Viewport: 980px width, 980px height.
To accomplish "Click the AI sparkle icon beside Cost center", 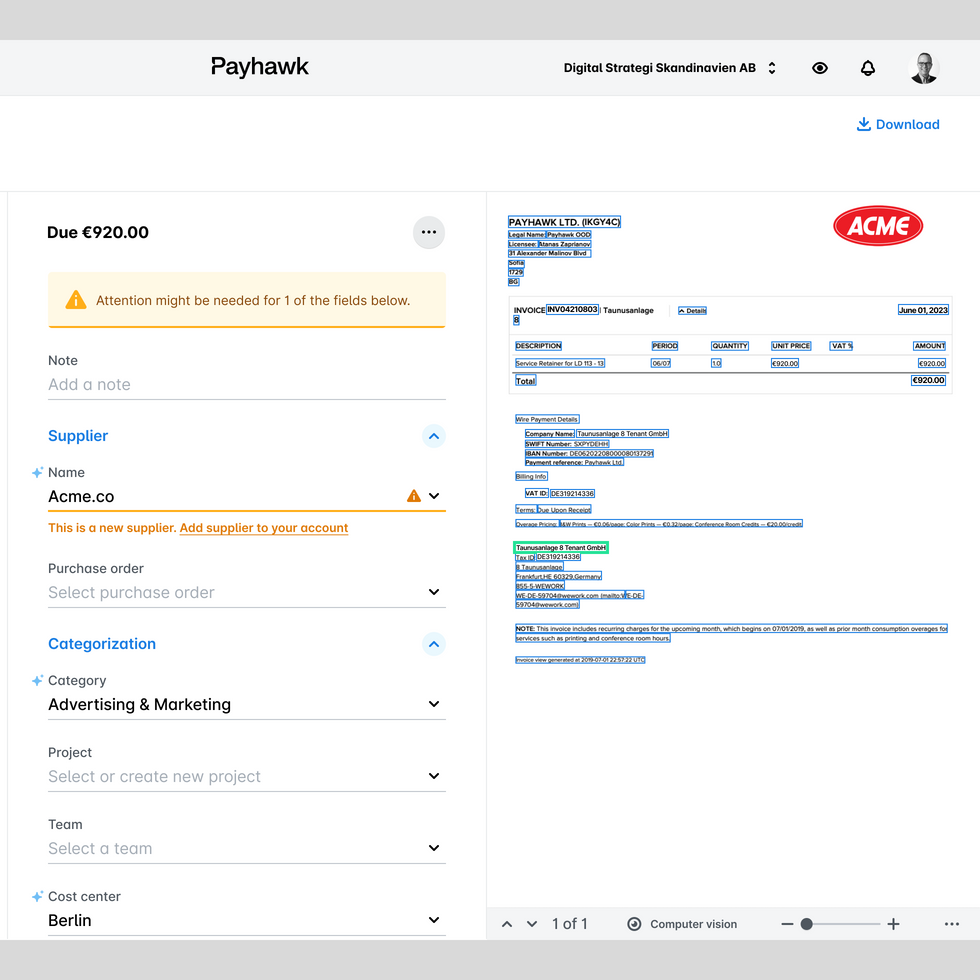I will [38, 896].
